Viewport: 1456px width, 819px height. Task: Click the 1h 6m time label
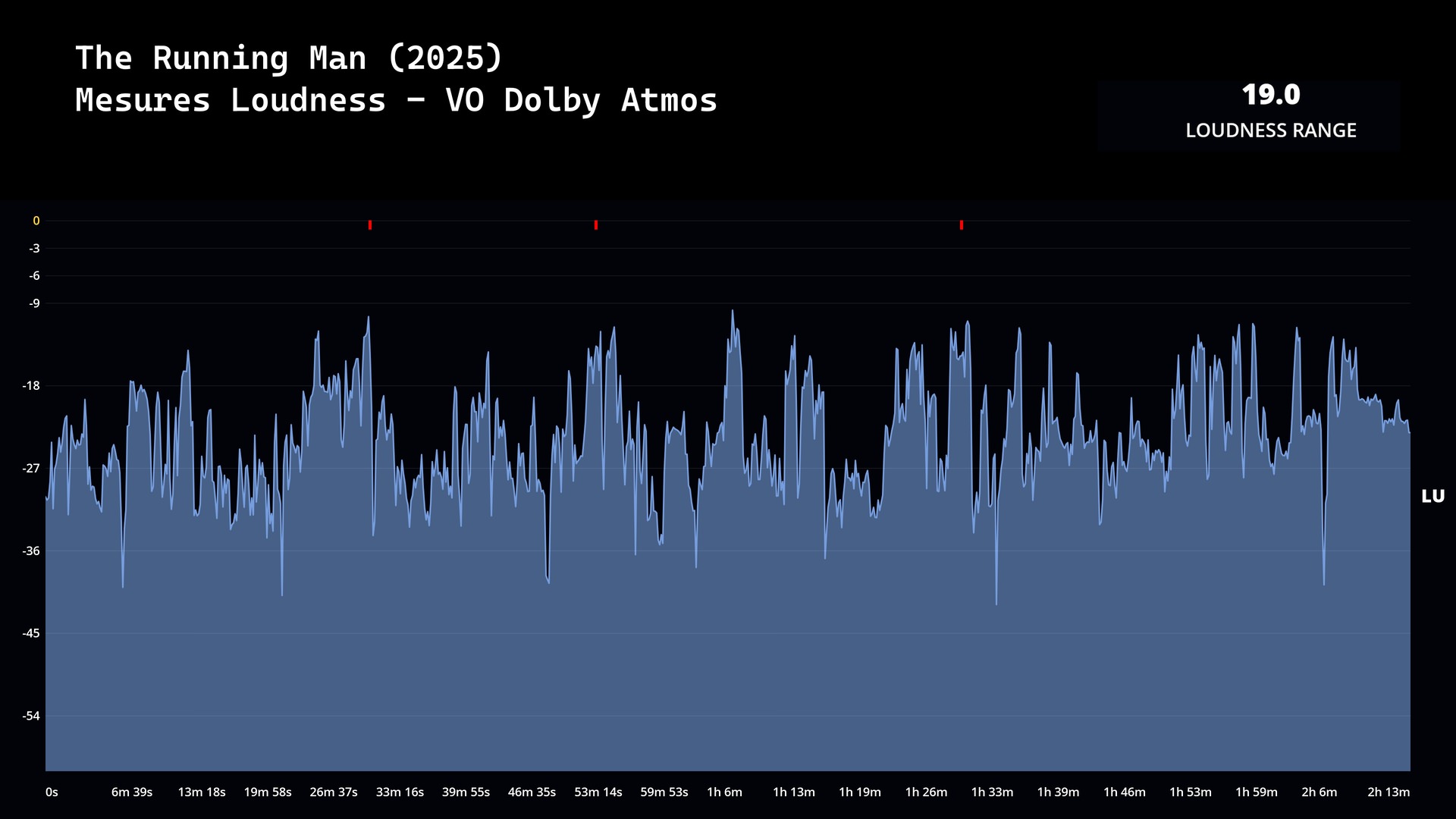(724, 792)
